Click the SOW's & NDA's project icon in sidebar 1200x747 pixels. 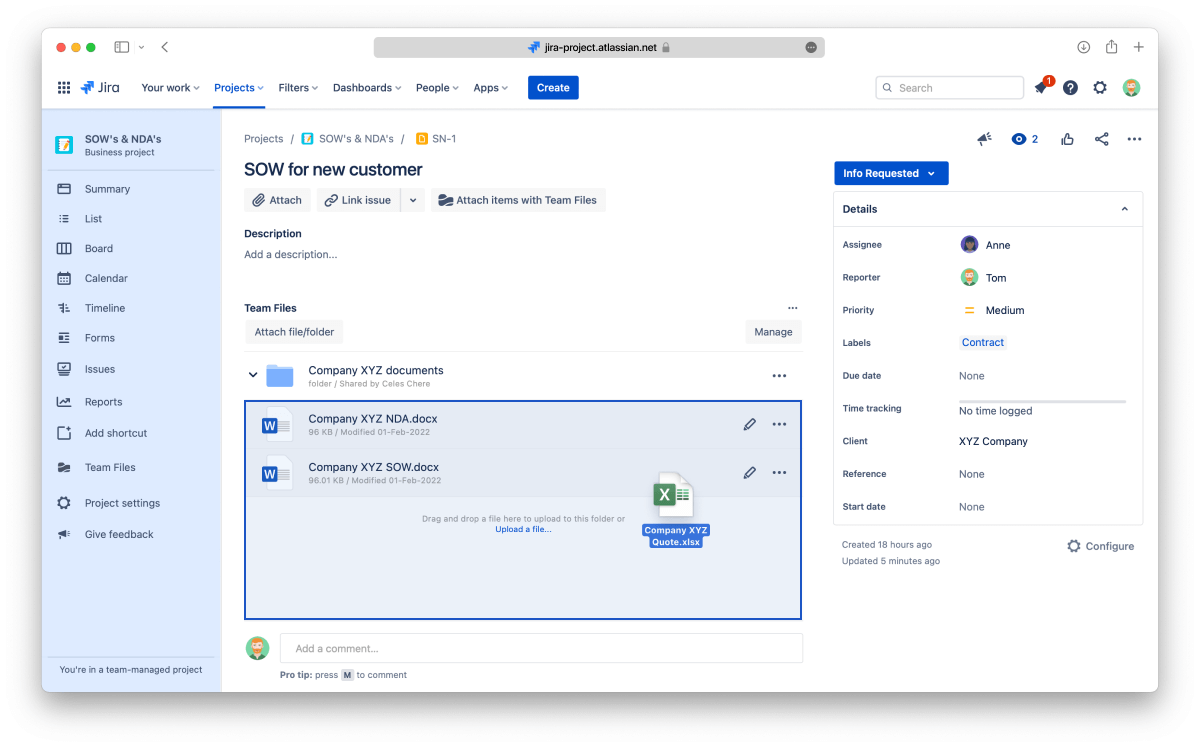tap(64, 145)
